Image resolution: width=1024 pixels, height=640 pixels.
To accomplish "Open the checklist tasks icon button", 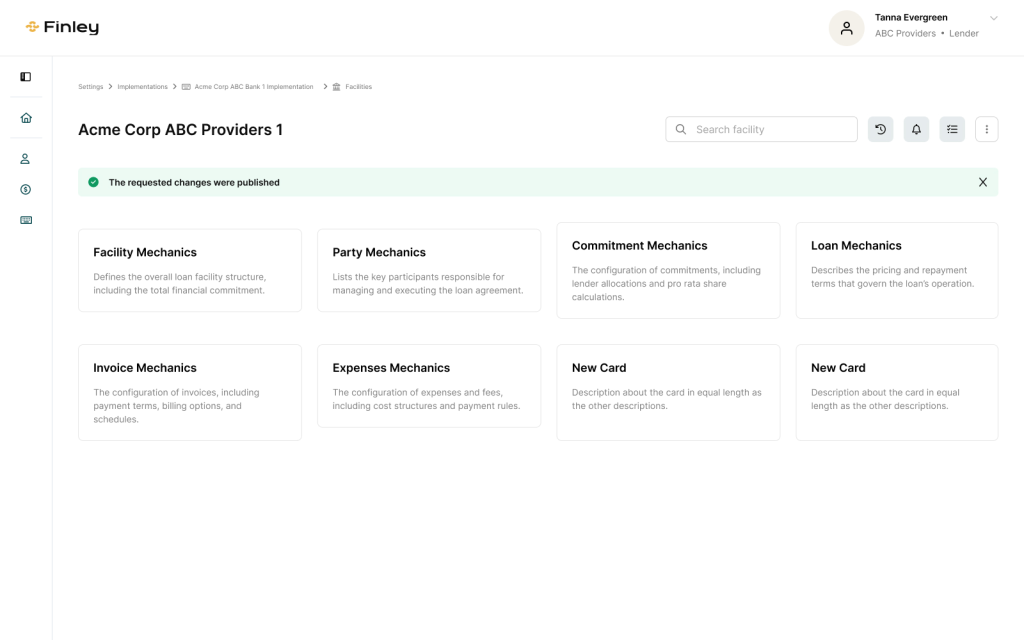I will coord(952,129).
